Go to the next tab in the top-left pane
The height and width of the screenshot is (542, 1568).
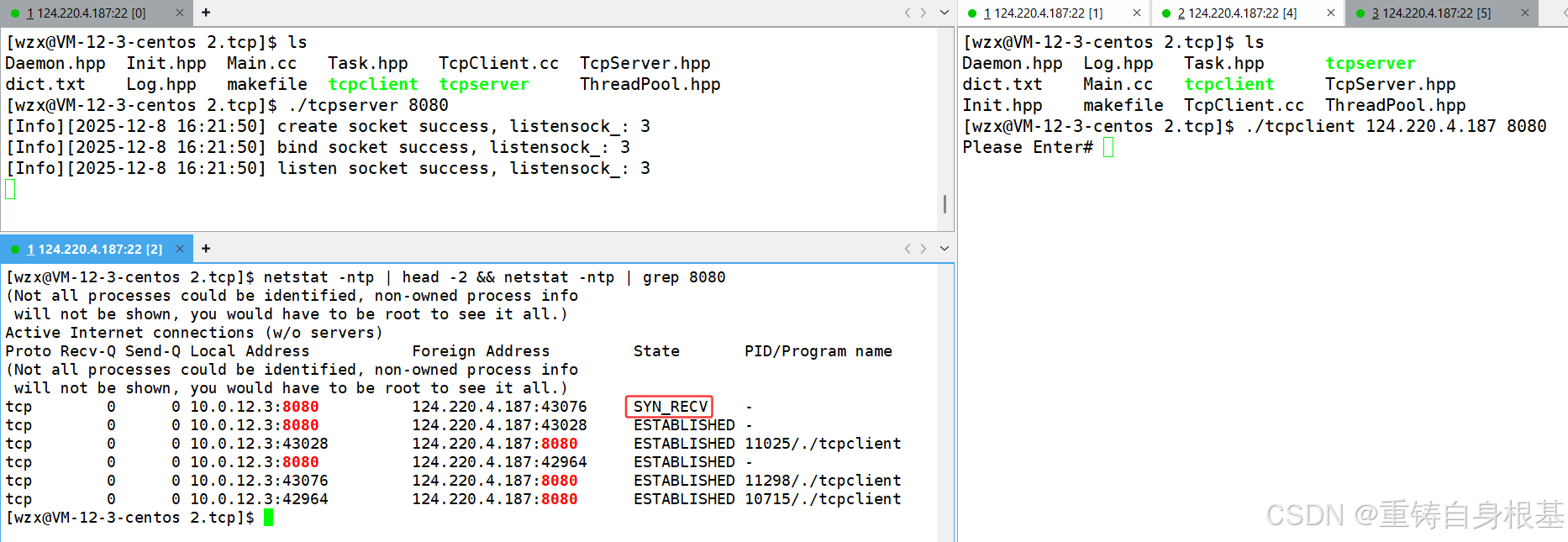923,13
